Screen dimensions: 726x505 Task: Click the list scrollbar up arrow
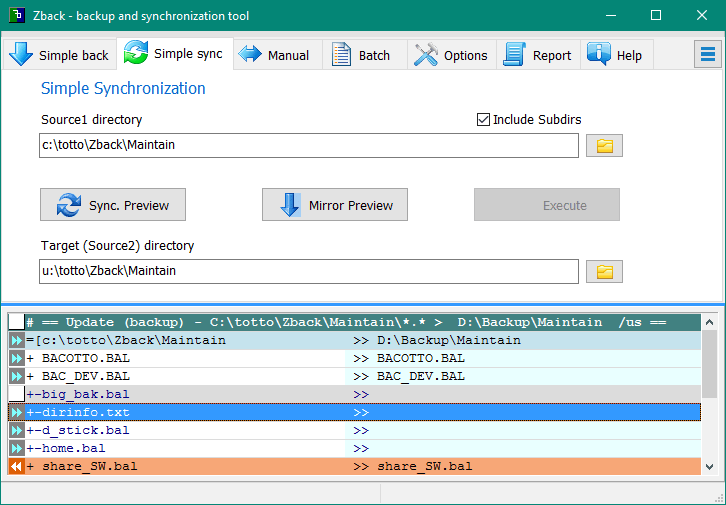click(709, 322)
